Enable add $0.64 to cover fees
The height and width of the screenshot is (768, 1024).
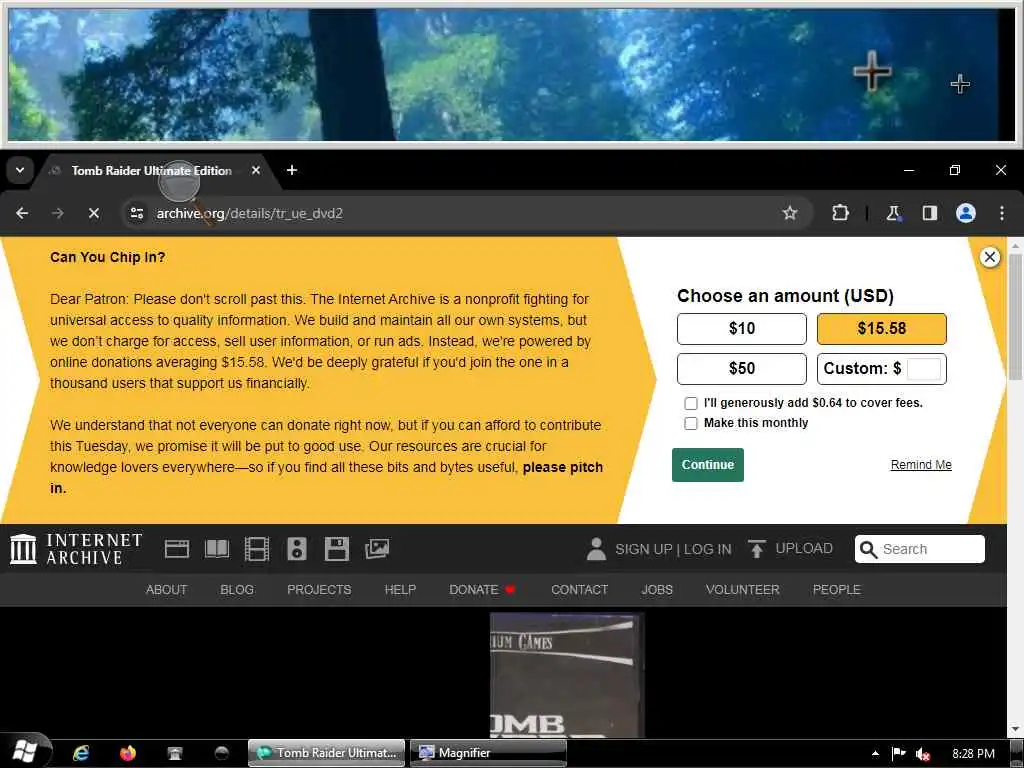691,404
